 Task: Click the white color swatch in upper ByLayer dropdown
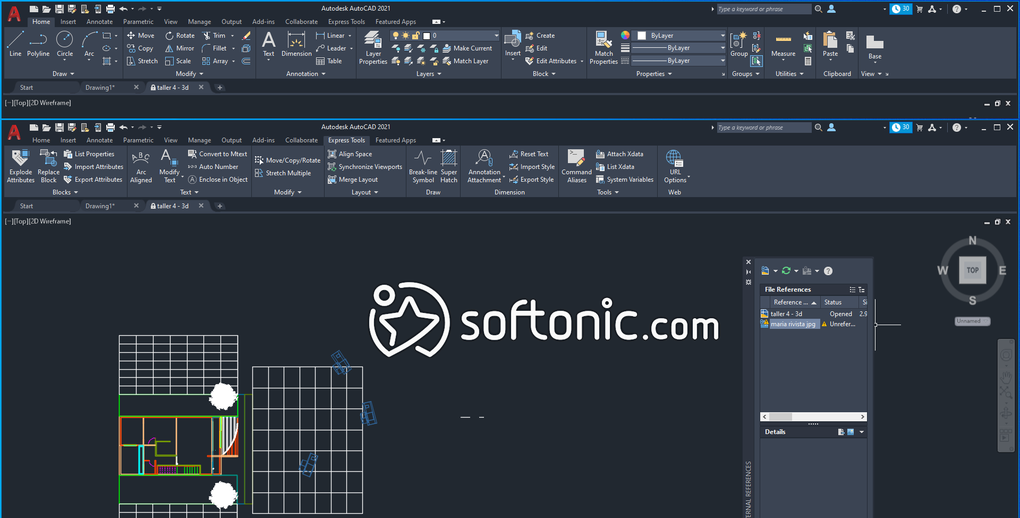tap(642, 36)
